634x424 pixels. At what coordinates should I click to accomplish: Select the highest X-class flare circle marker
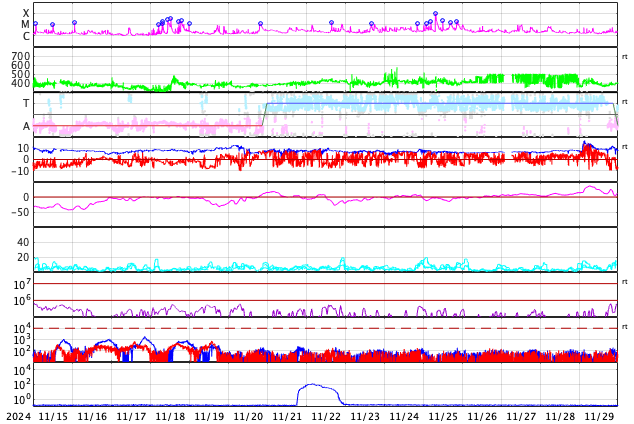[435, 14]
